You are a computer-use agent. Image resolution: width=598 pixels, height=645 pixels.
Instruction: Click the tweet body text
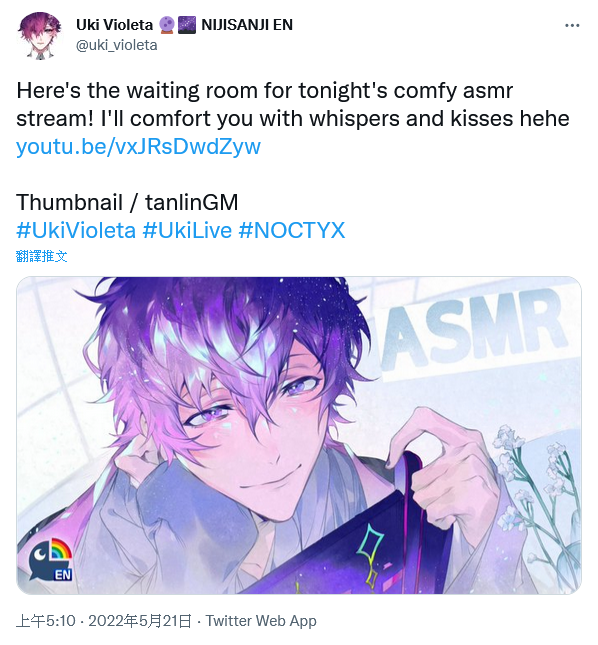tap(293, 104)
